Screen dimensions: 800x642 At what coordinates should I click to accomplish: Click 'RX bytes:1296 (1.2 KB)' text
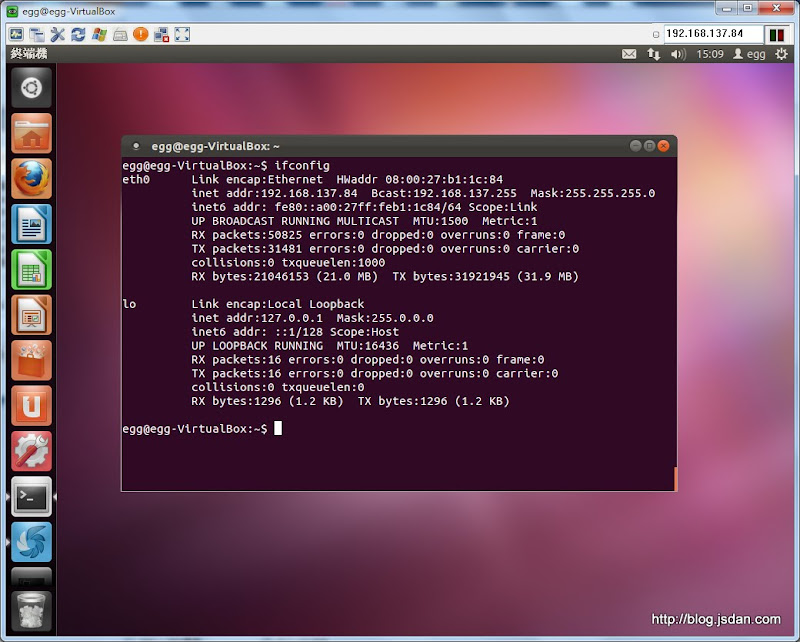[267, 401]
